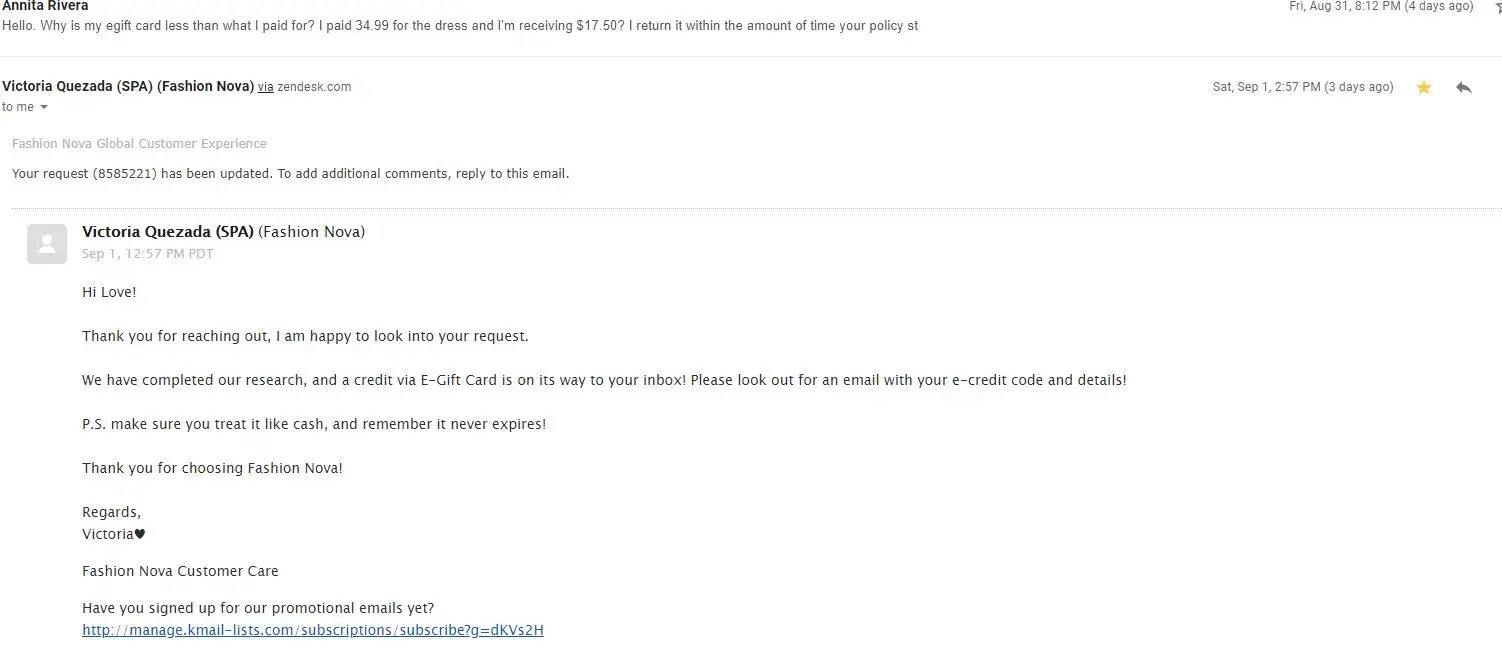The width and height of the screenshot is (1502, 650).
Task: Click the "Hi Love!" greeting line
Action: tap(109, 292)
